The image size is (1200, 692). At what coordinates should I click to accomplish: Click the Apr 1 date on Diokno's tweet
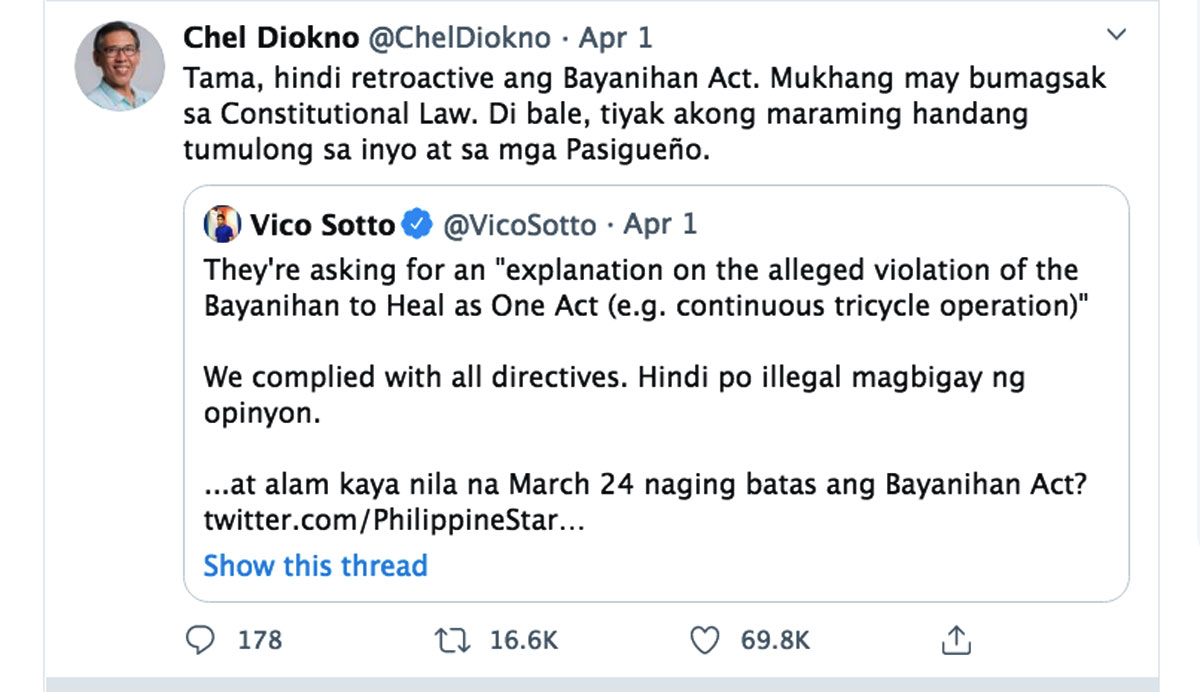pyautogui.click(x=615, y=38)
